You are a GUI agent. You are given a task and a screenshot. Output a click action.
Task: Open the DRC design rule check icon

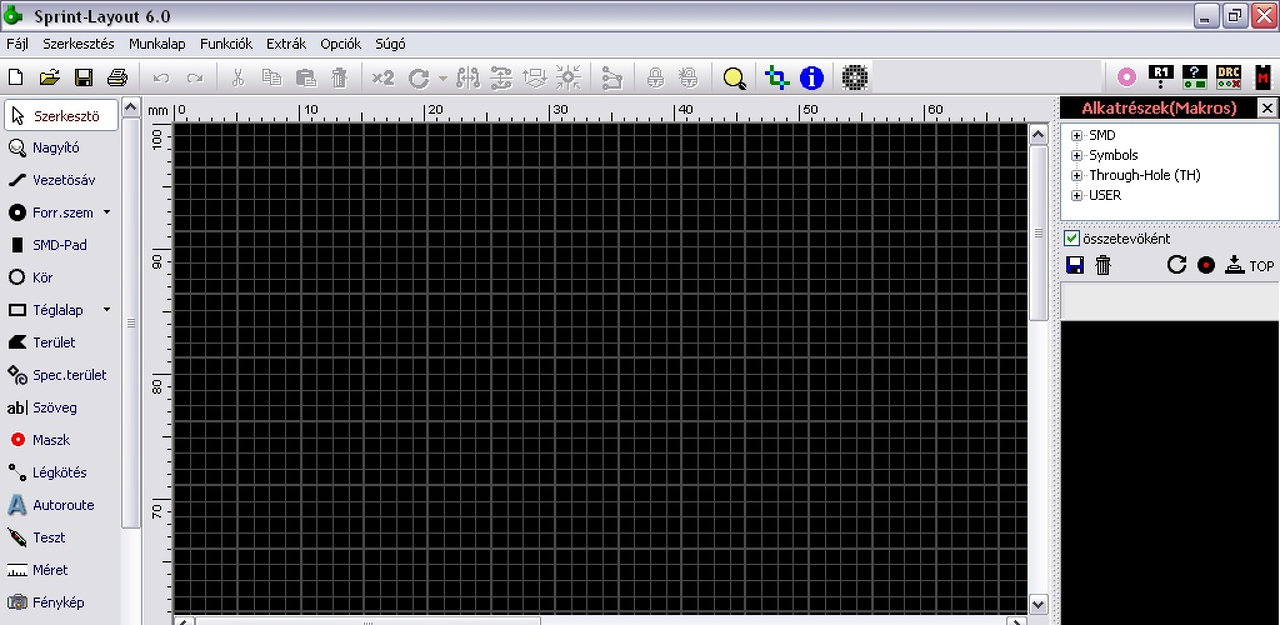point(1228,77)
